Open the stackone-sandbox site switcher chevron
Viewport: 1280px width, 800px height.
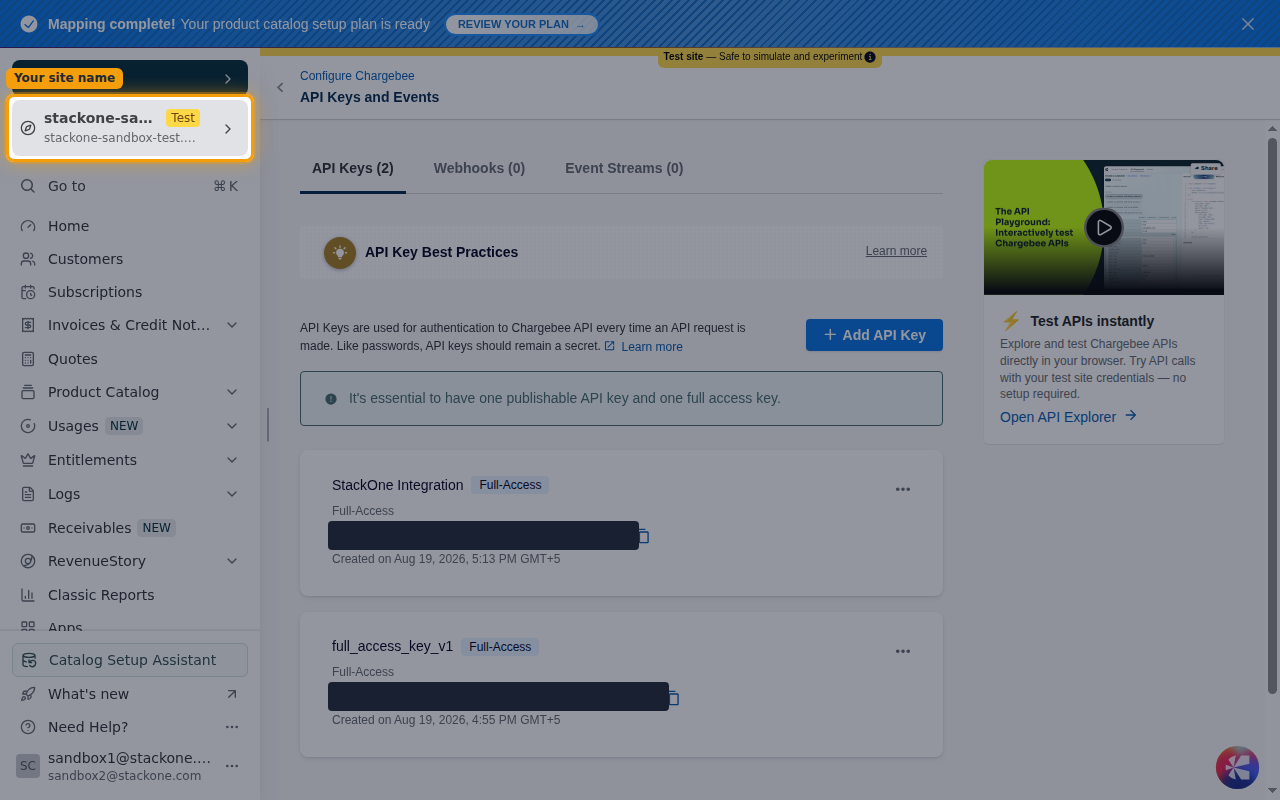coord(228,128)
